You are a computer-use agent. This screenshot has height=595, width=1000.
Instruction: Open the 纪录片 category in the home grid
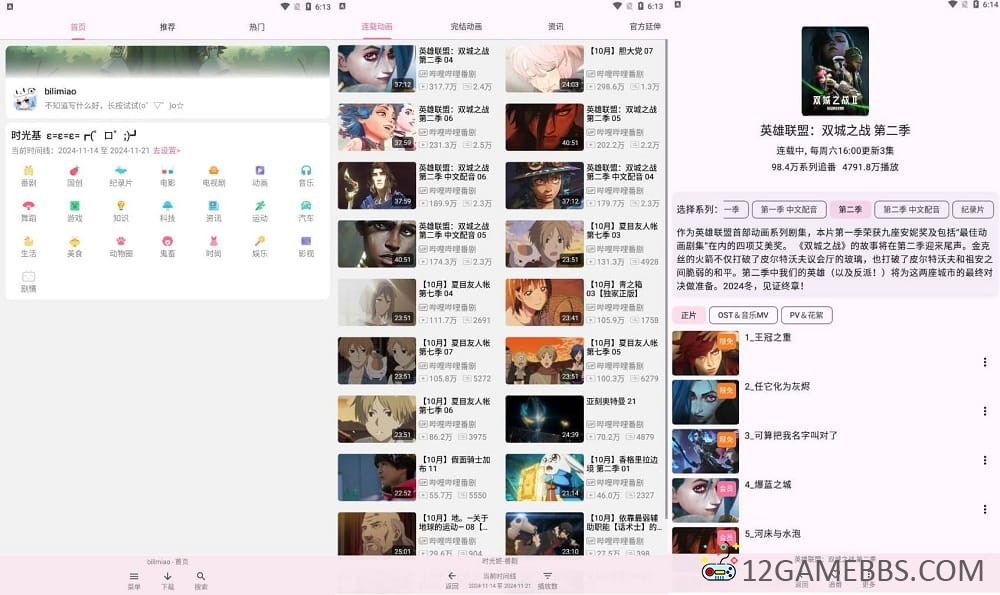coord(121,175)
